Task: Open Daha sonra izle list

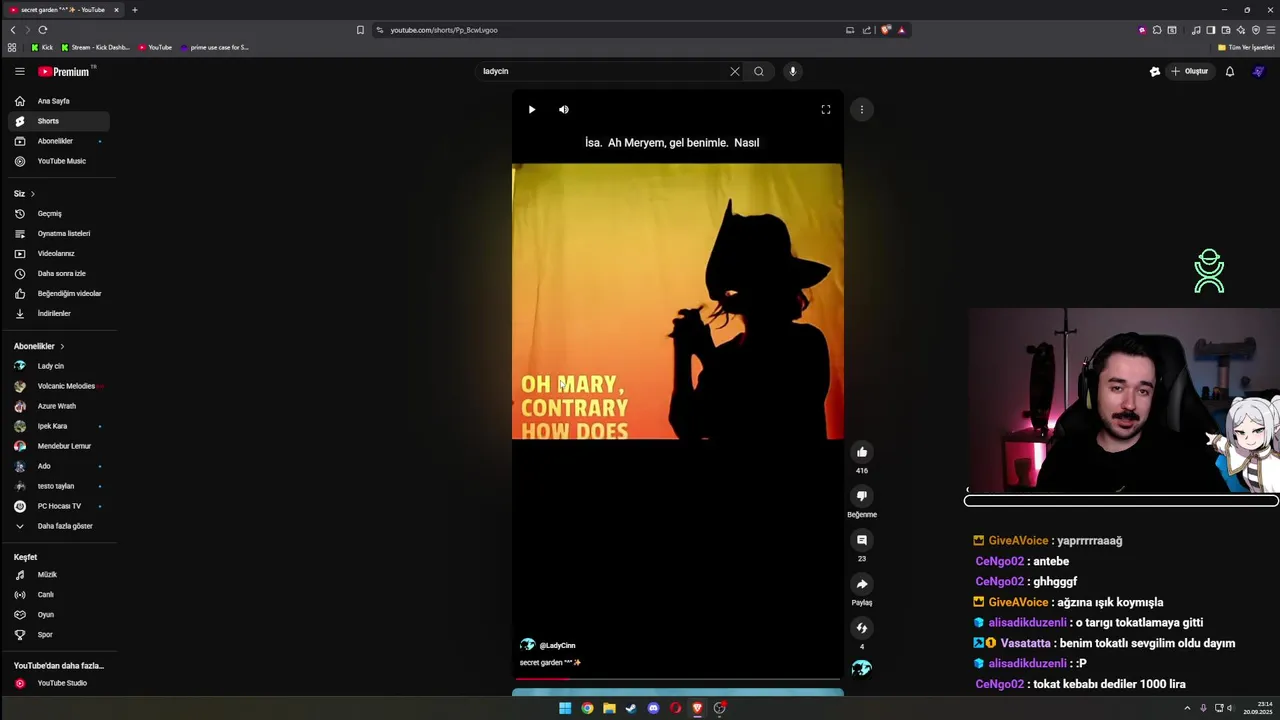Action: [58, 273]
